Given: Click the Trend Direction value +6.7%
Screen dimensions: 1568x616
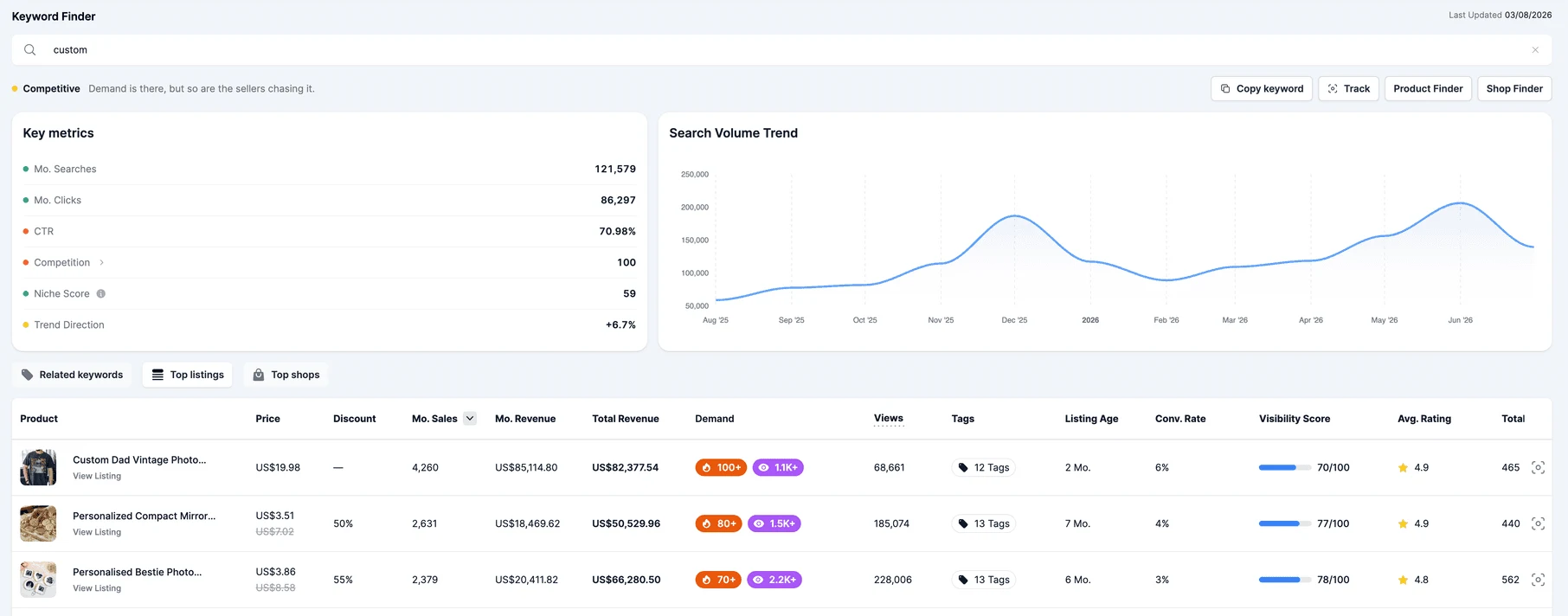Looking at the screenshot, I should tap(620, 324).
